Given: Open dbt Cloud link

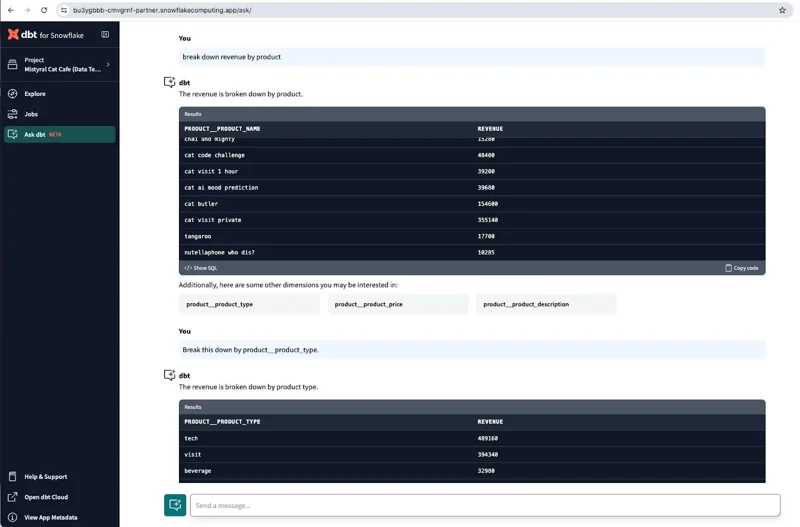Looking at the screenshot, I should tap(60, 497).
